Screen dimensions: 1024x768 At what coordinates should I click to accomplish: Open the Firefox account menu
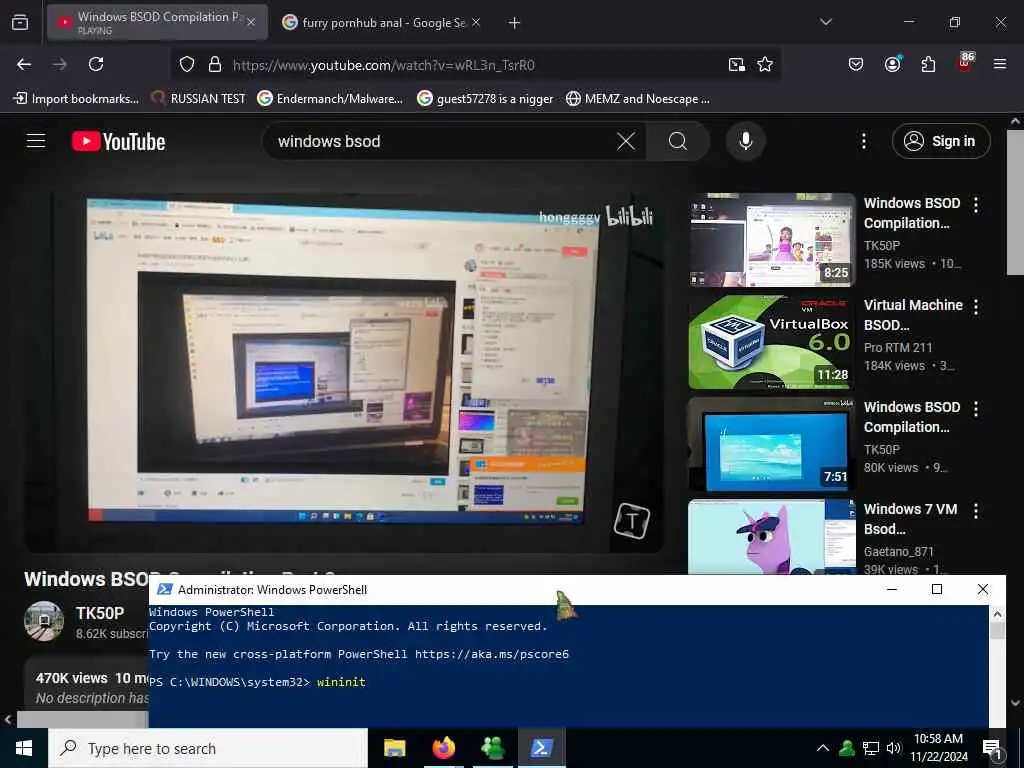point(892,64)
